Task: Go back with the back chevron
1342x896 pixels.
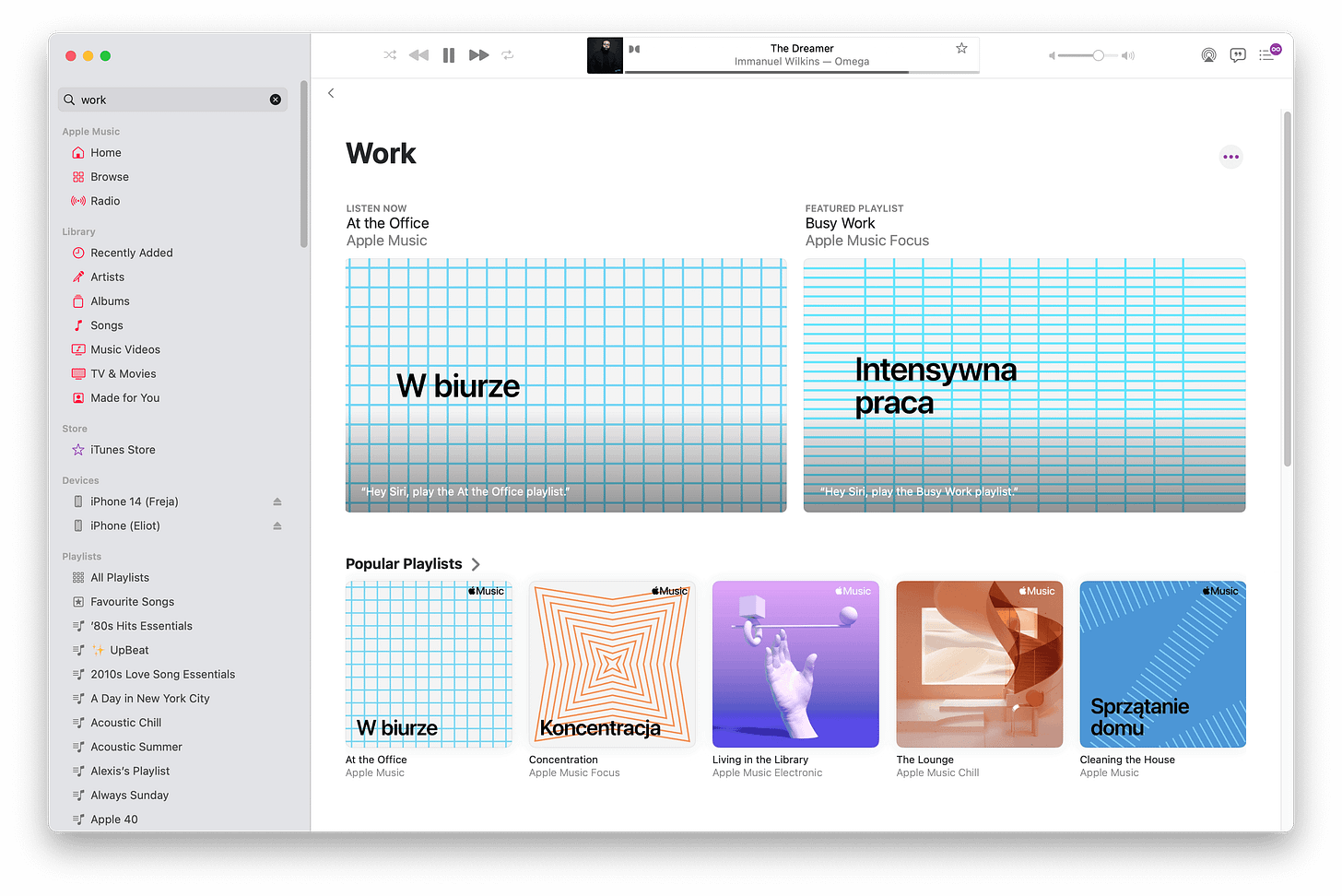Action: [x=331, y=93]
